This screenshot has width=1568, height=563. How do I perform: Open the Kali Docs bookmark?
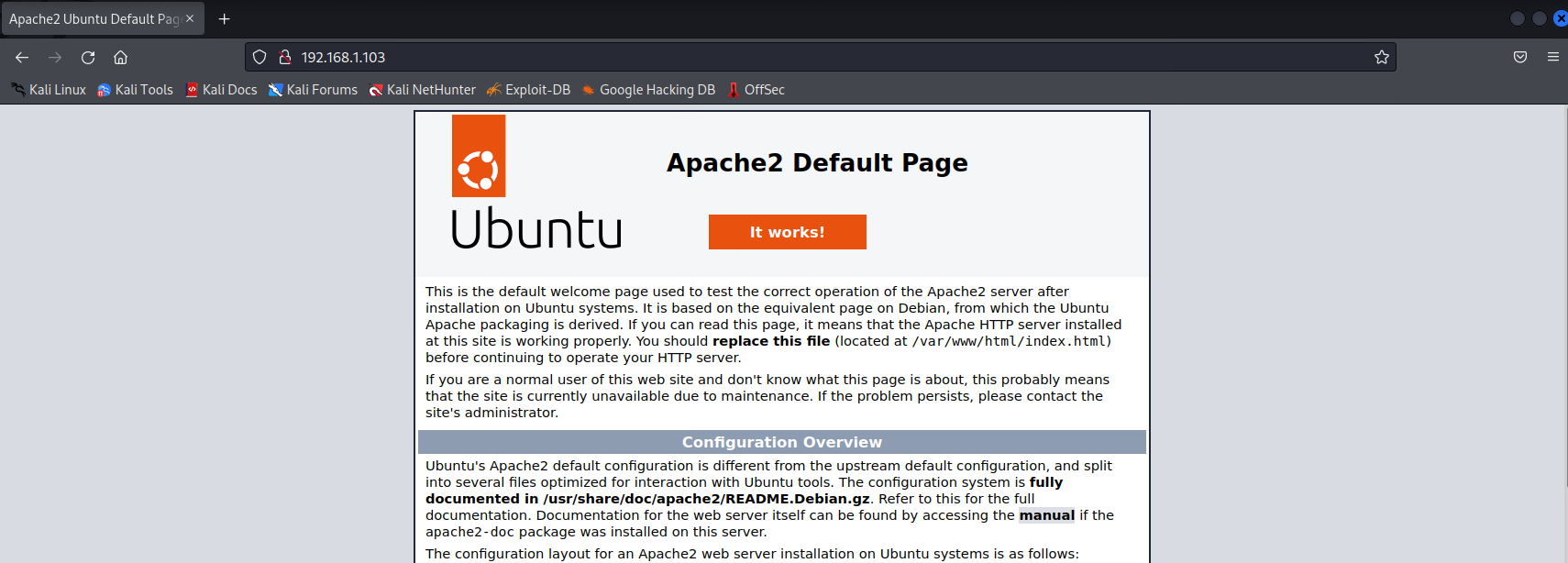click(221, 90)
